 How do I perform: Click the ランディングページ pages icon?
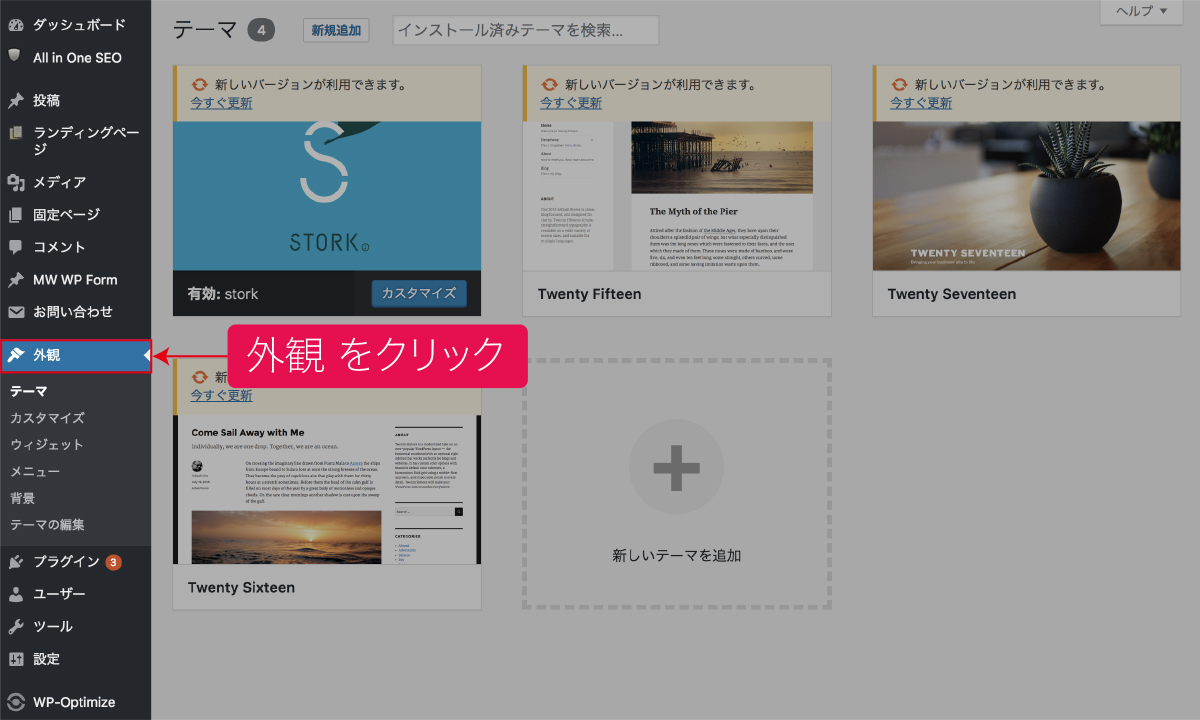point(15,132)
